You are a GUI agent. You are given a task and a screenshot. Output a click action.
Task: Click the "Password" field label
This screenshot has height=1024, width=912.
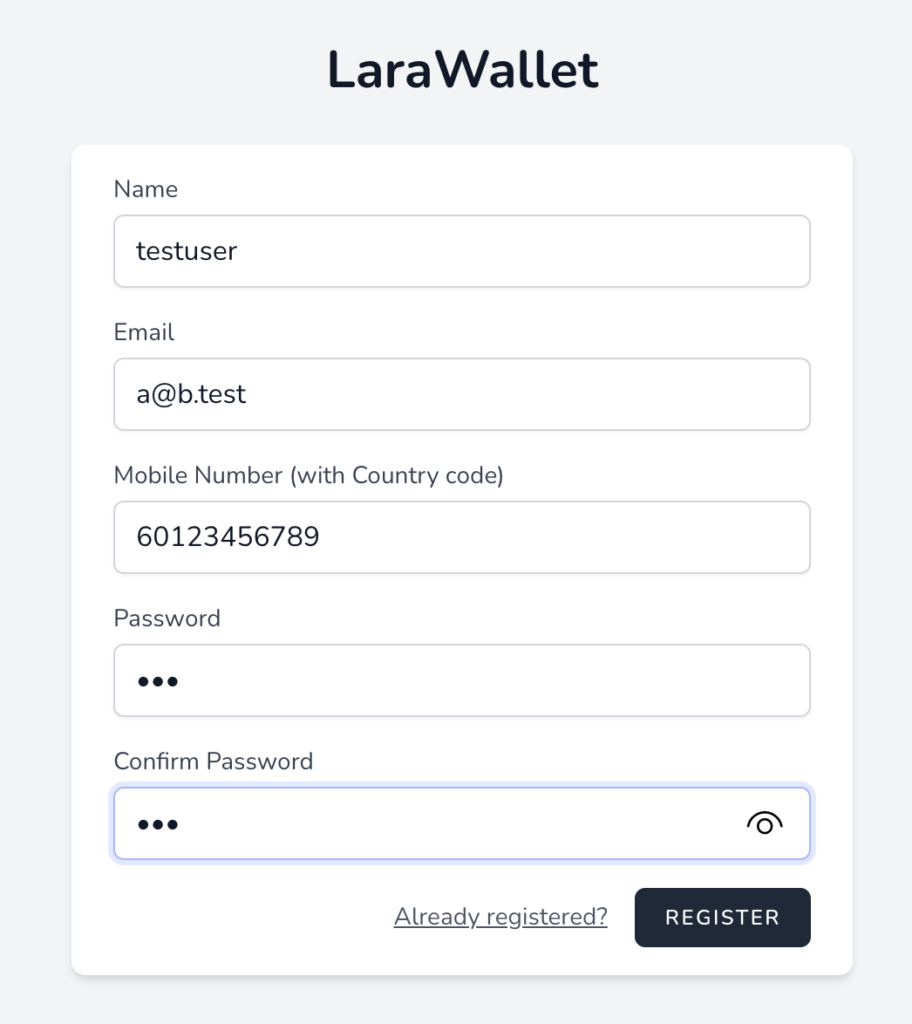167,618
